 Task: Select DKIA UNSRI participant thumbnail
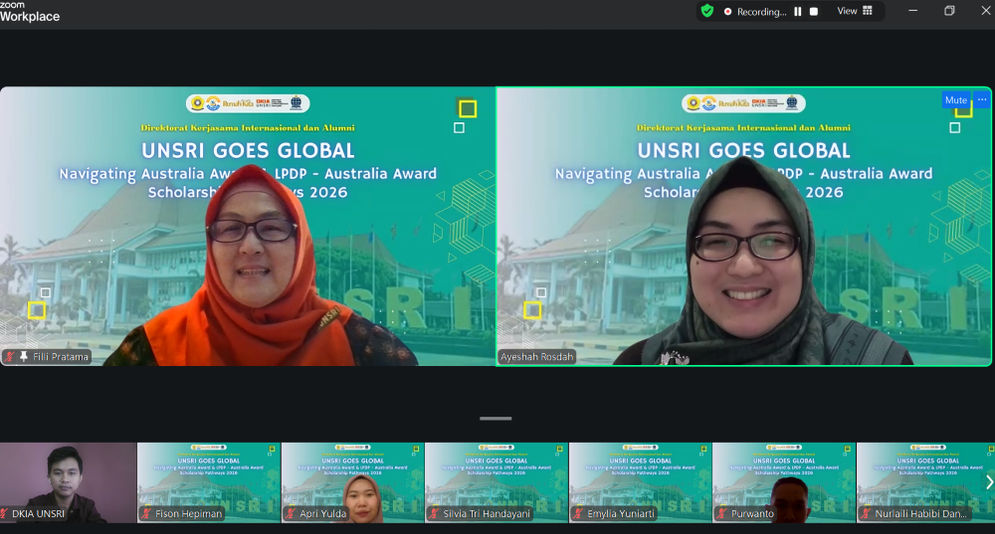pos(68,480)
